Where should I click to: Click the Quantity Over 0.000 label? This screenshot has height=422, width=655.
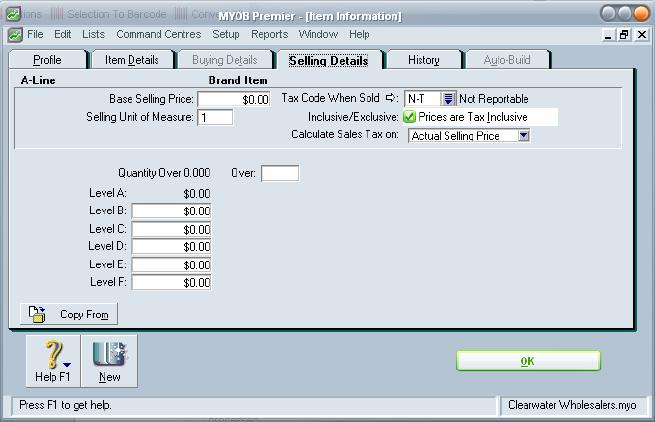pos(164,173)
